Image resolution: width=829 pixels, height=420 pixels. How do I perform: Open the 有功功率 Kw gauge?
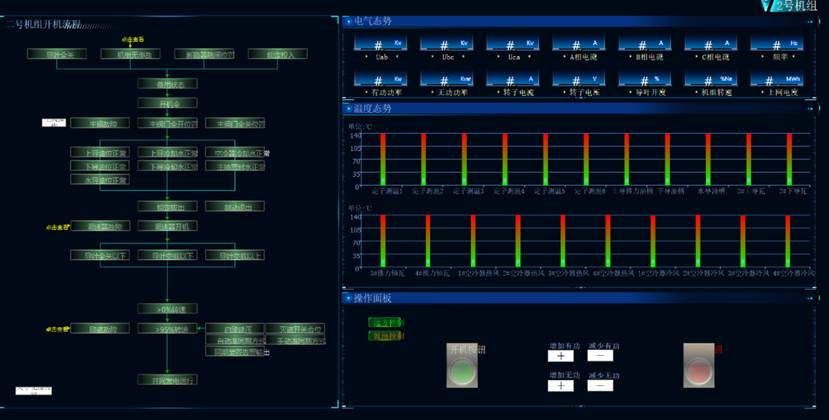[380, 79]
